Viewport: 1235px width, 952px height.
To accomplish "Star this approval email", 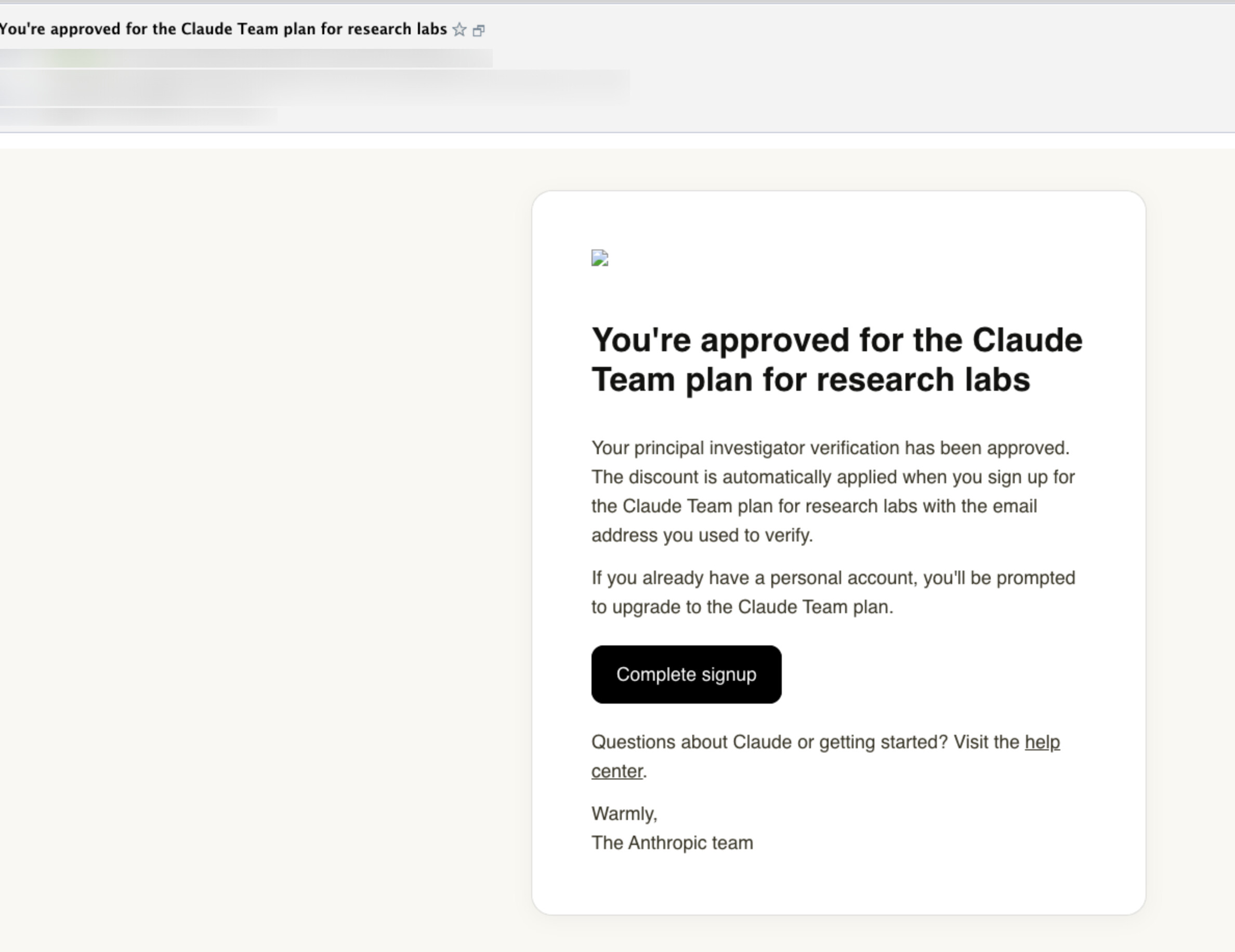I will (459, 30).
